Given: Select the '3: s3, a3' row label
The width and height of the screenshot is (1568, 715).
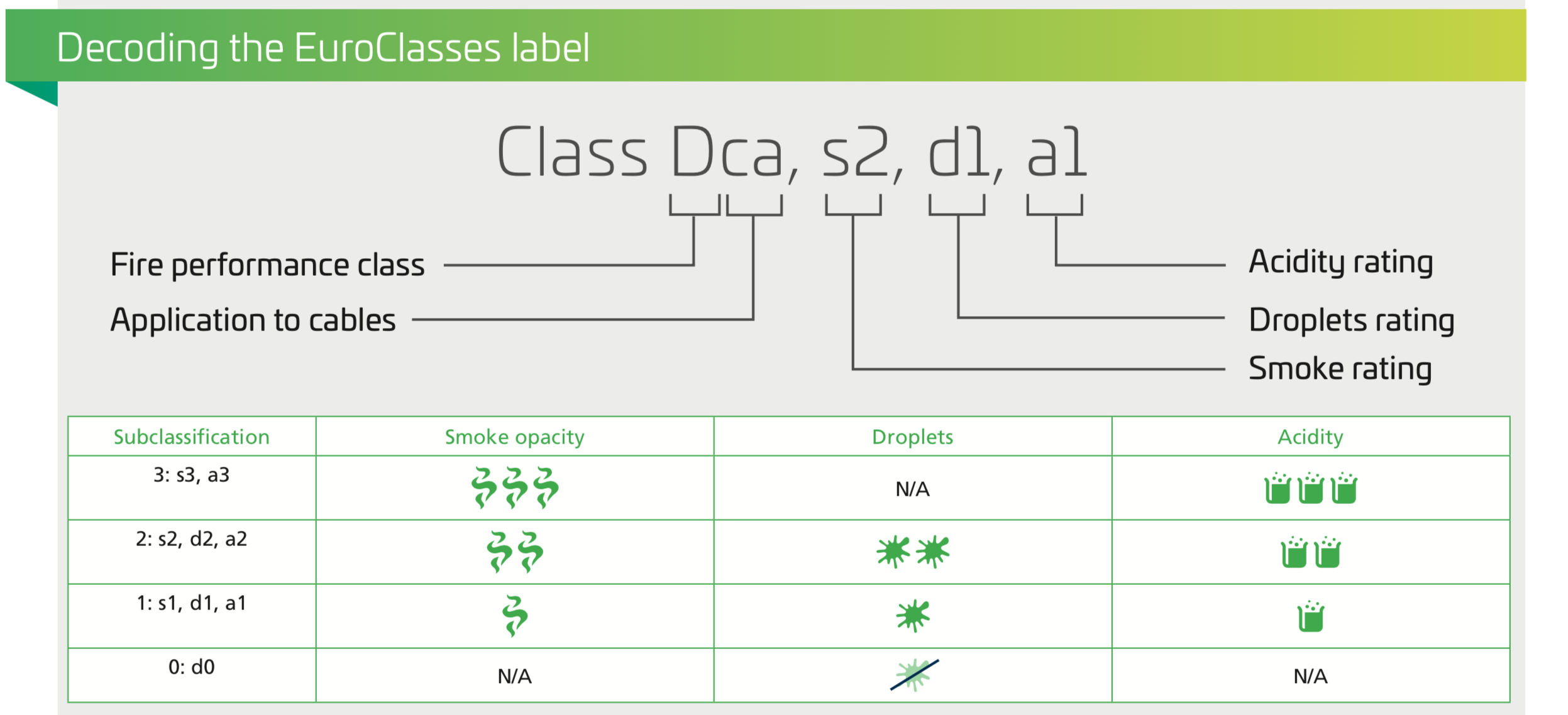Looking at the screenshot, I should (191, 475).
